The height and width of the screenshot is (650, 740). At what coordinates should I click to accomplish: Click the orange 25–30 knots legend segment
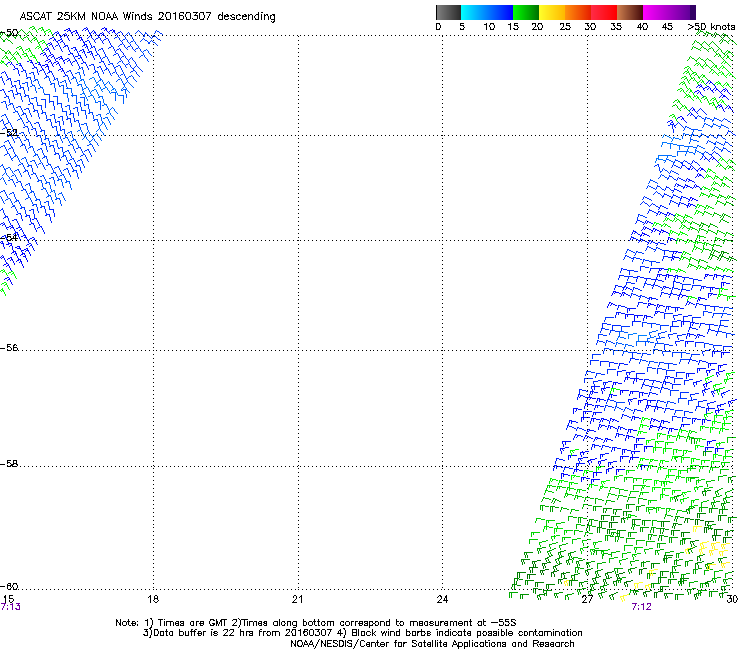pos(578,12)
